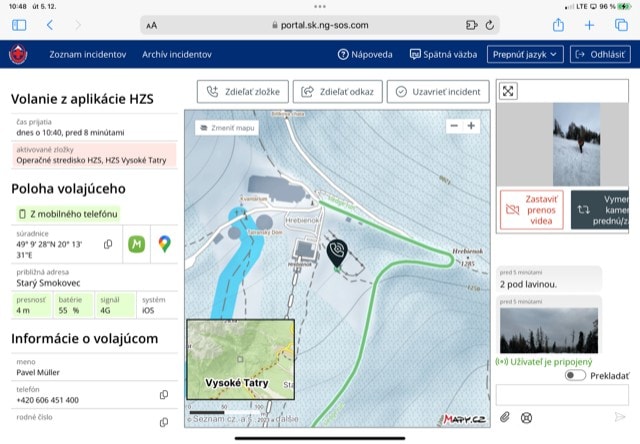Image resolution: width=640 pixels, height=444 pixels.
Task: Click the paperclip attachment icon
Action: click(506, 417)
